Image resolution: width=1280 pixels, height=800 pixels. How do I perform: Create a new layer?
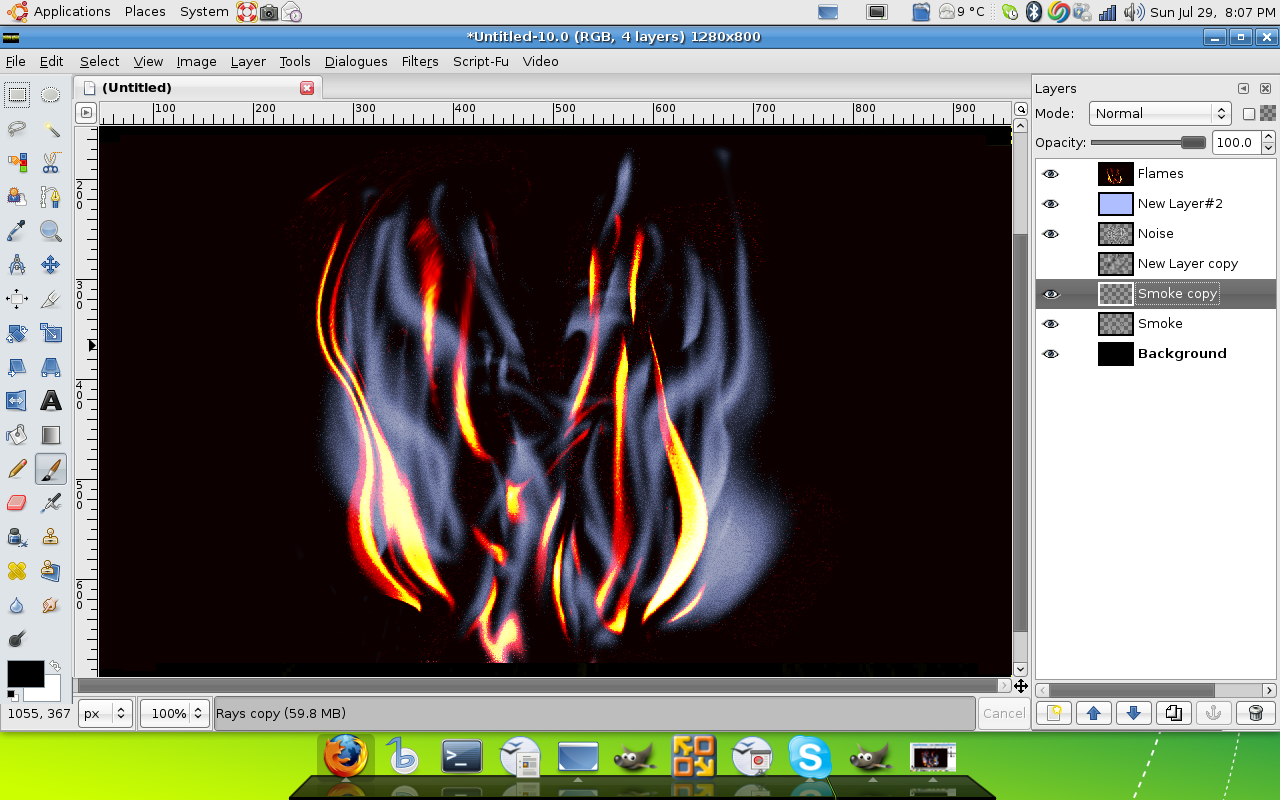1053,713
